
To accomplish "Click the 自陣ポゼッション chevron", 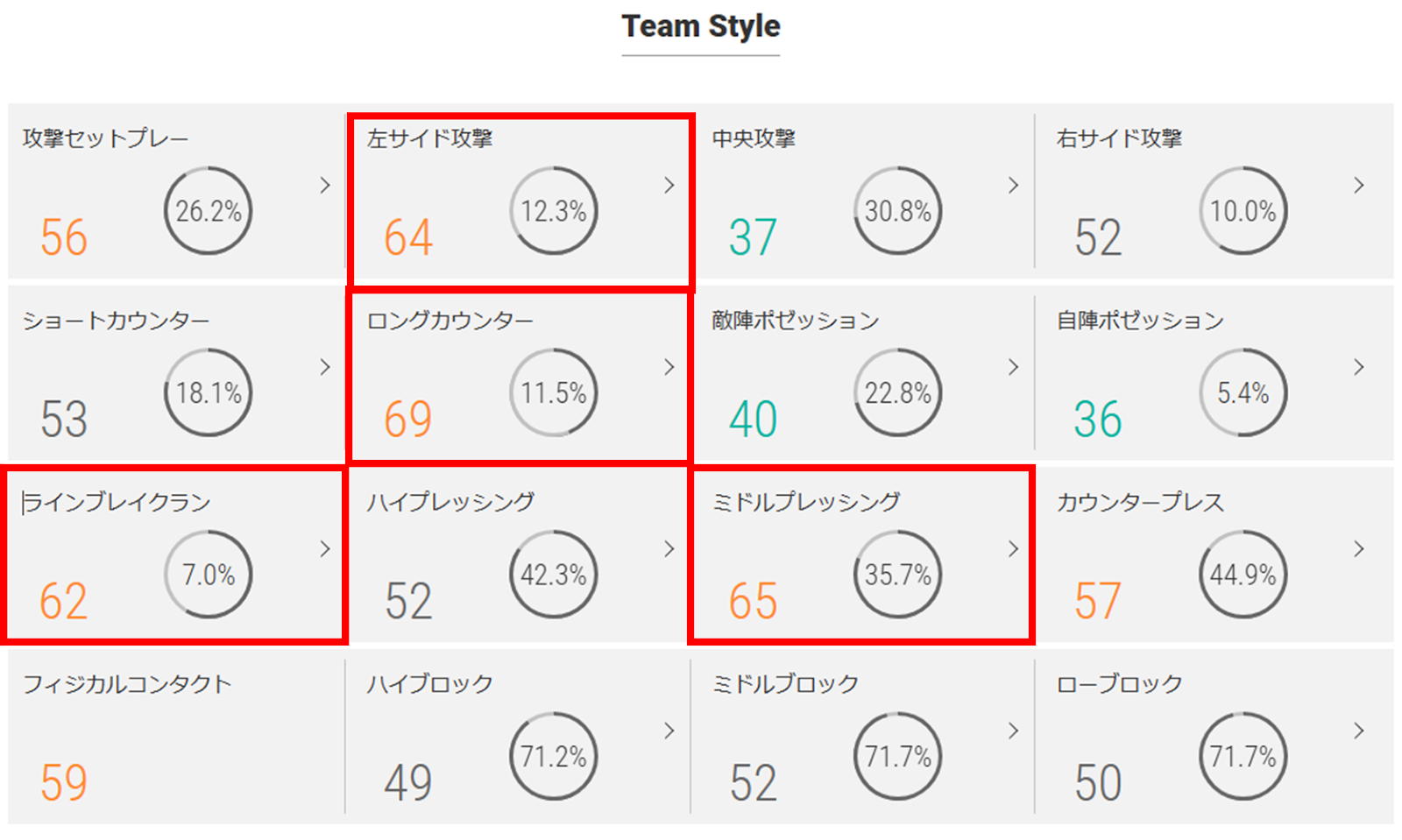I will [x=1359, y=367].
